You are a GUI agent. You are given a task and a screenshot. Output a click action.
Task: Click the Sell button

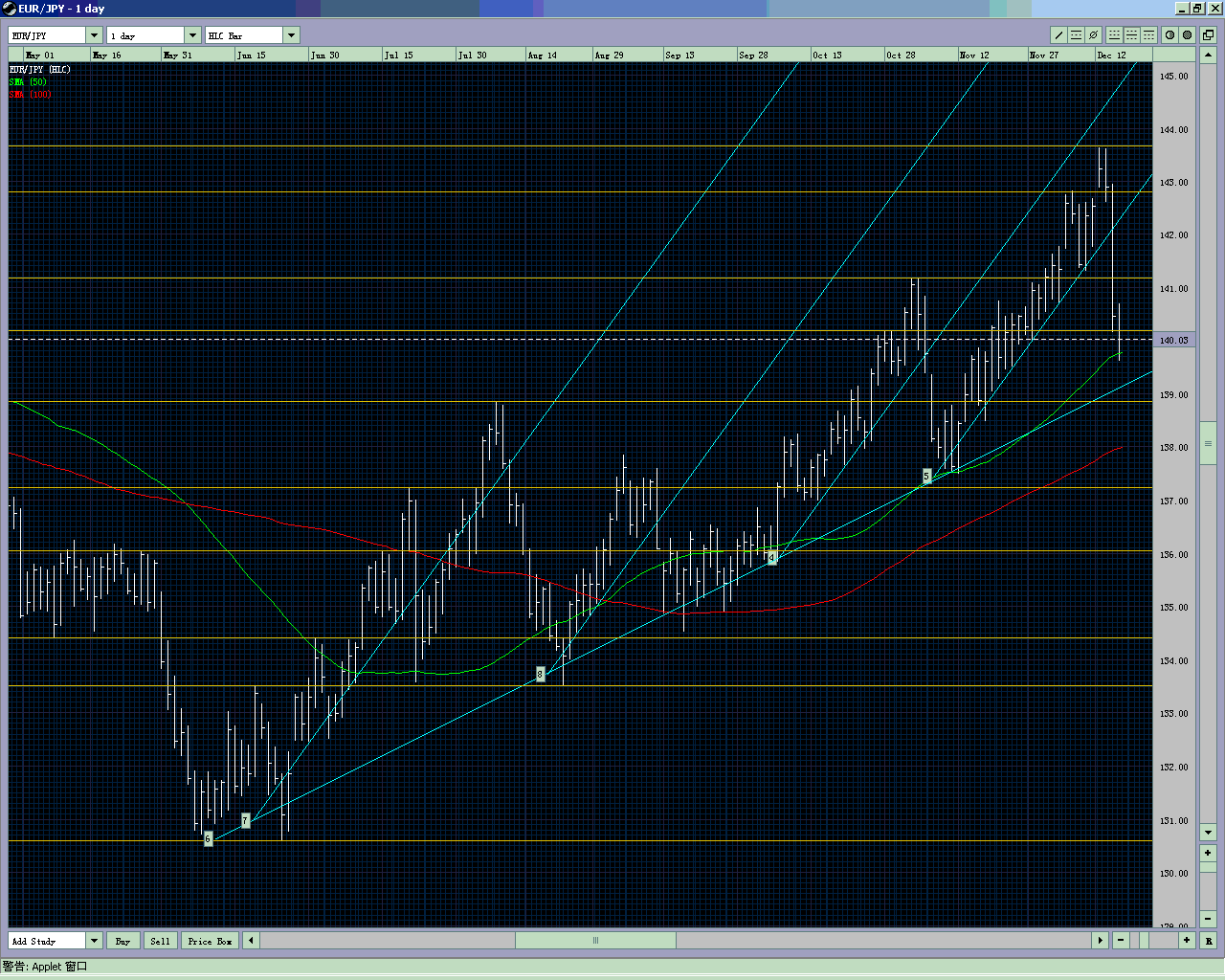click(160, 940)
